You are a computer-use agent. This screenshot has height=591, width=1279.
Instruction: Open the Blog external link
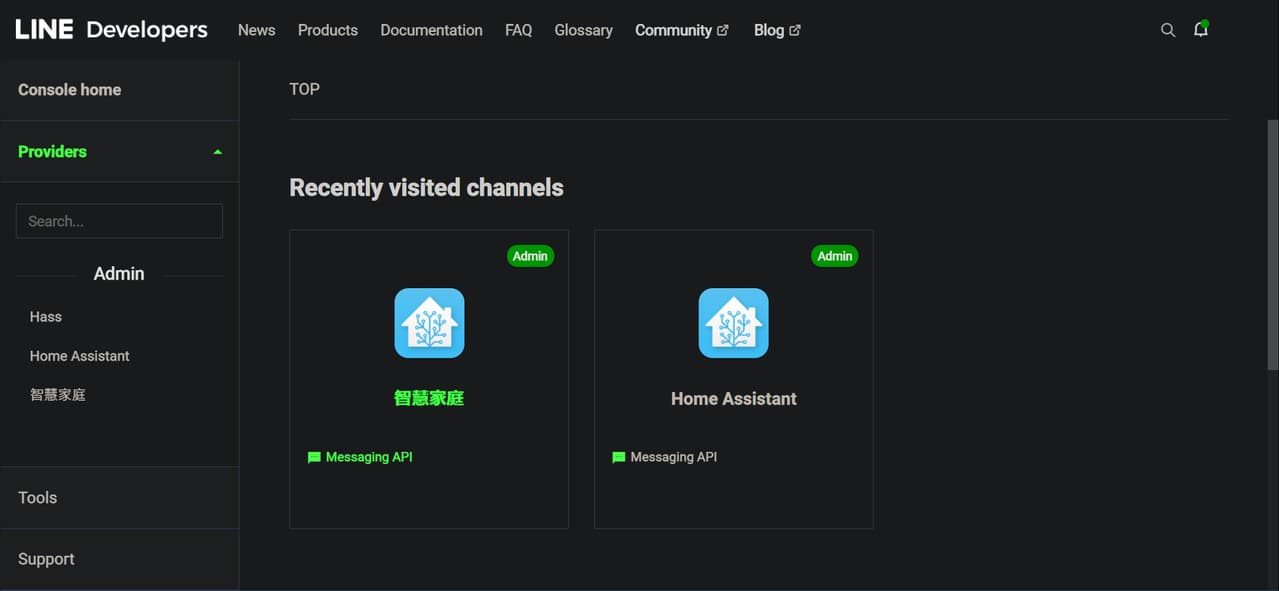pos(777,30)
